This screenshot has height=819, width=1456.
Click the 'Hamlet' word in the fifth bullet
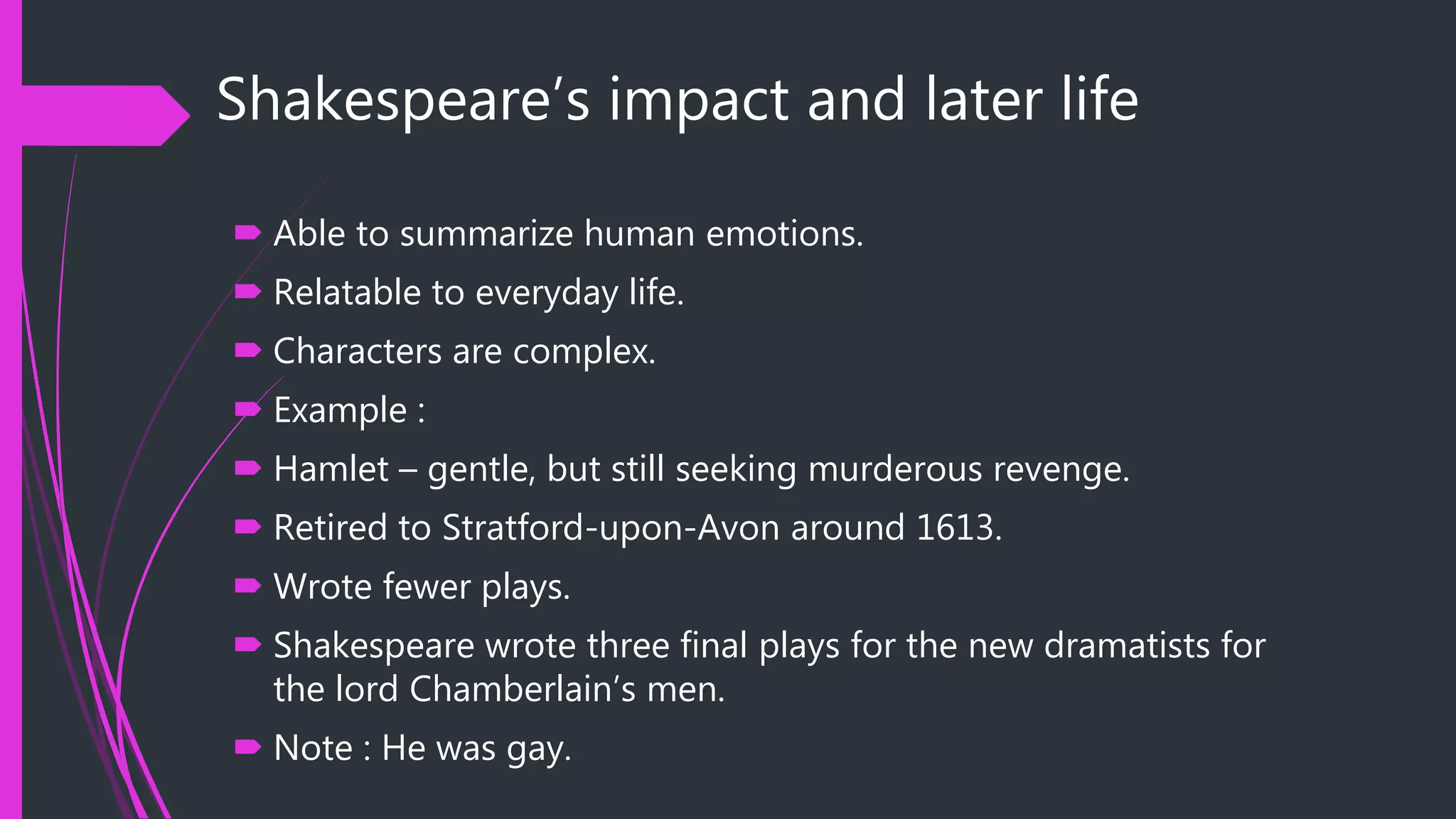coord(331,469)
